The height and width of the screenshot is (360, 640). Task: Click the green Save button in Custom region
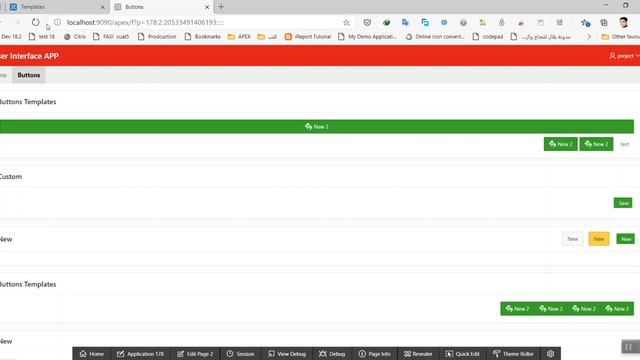pyautogui.click(x=623, y=203)
